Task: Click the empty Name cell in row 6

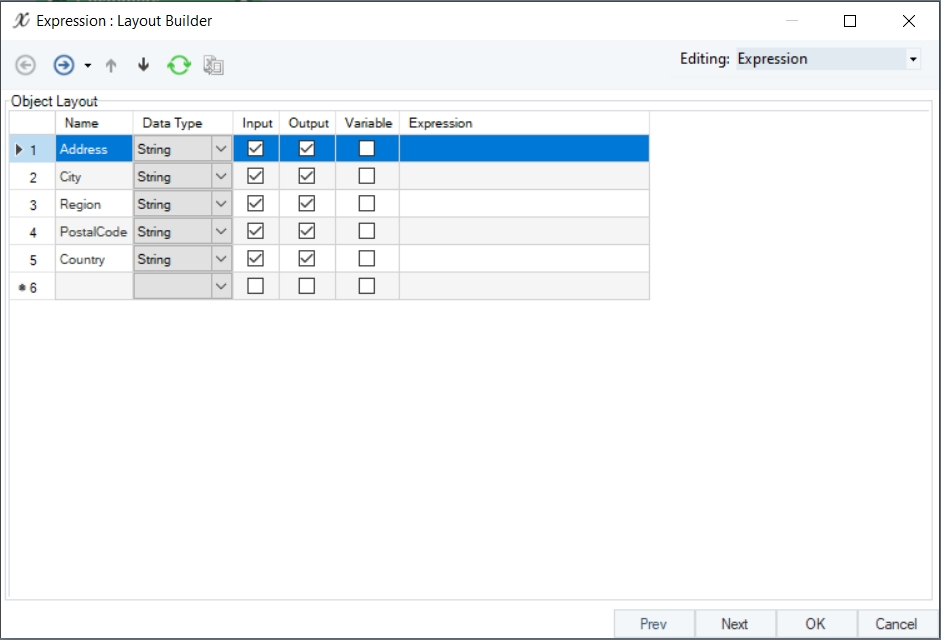Action: (x=93, y=286)
